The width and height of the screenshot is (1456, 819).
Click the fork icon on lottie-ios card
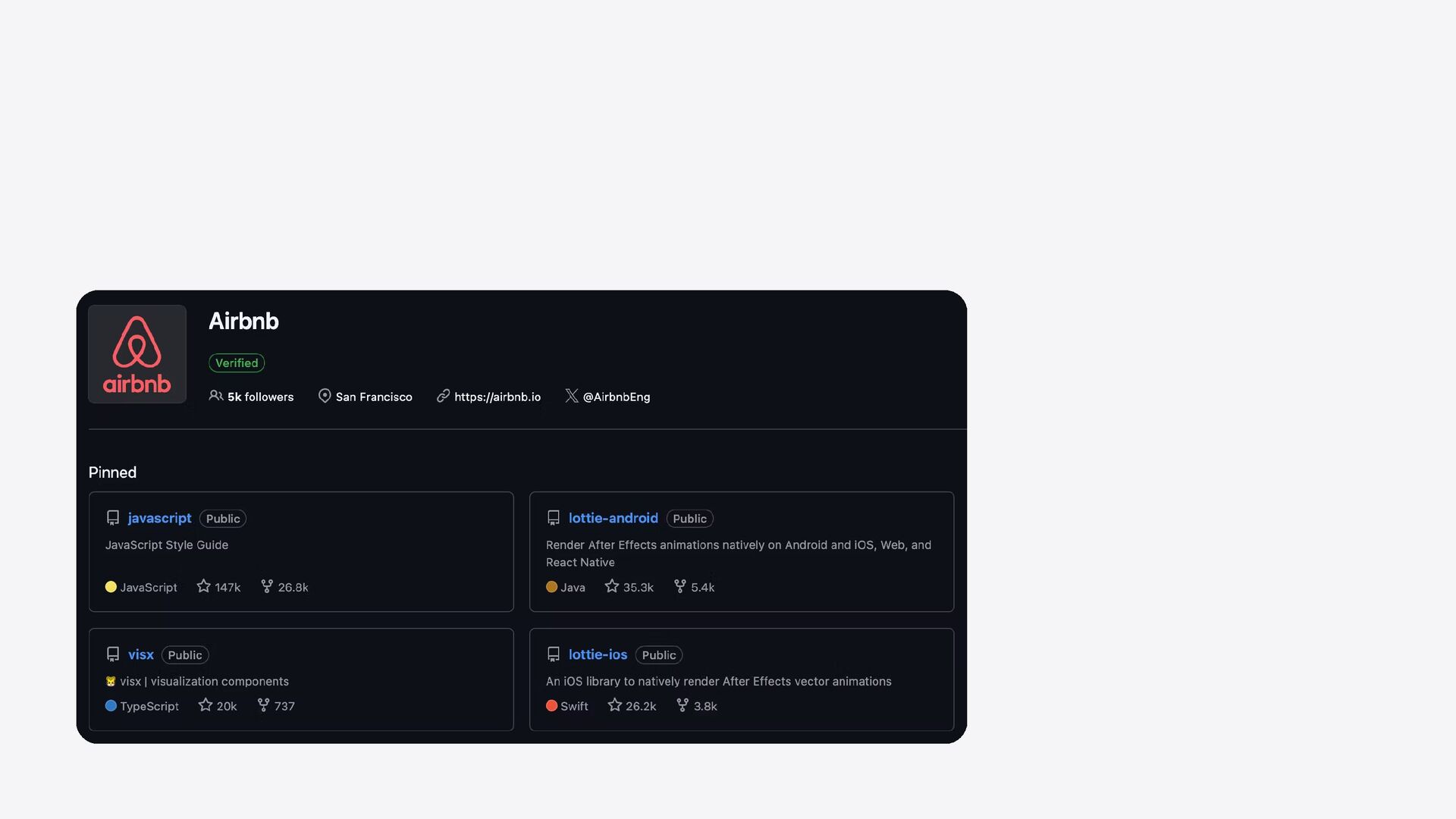coord(682,705)
